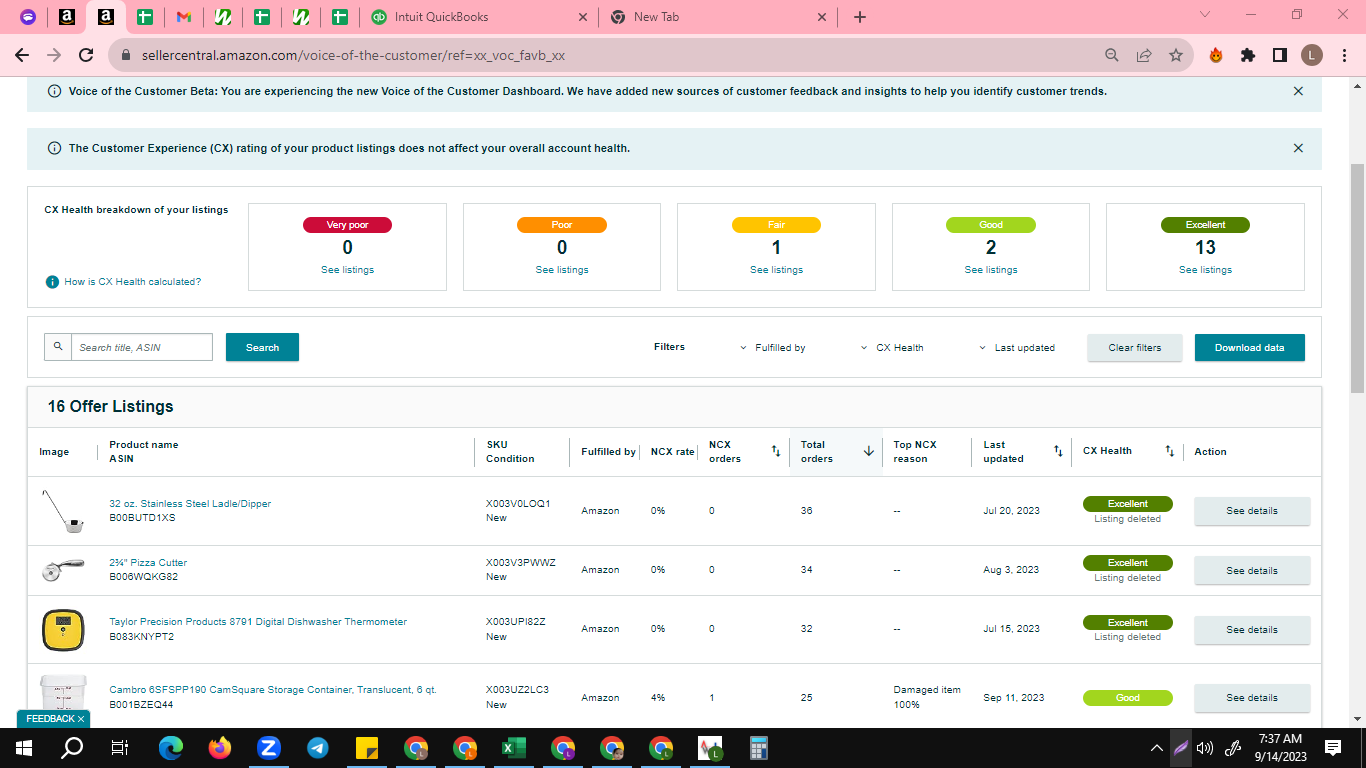
Task: Click the browser reload icon
Action: pyautogui.click(x=86, y=55)
